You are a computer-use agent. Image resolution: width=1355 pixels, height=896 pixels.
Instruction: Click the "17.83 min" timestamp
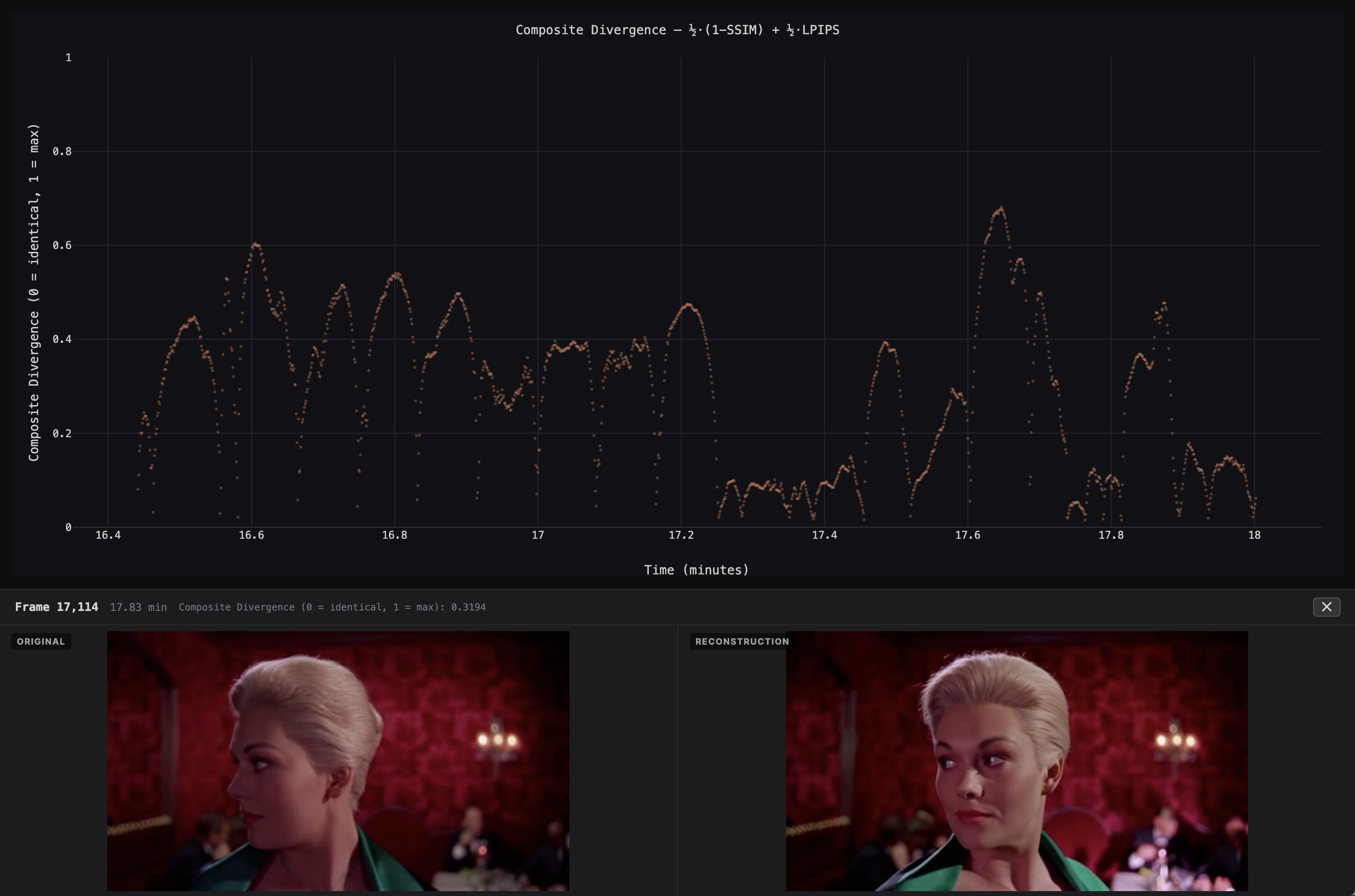[x=138, y=607]
